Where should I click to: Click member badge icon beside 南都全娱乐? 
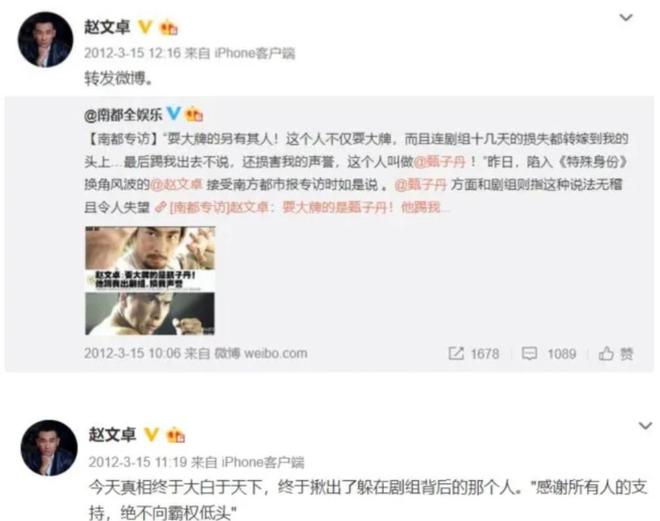(x=194, y=114)
